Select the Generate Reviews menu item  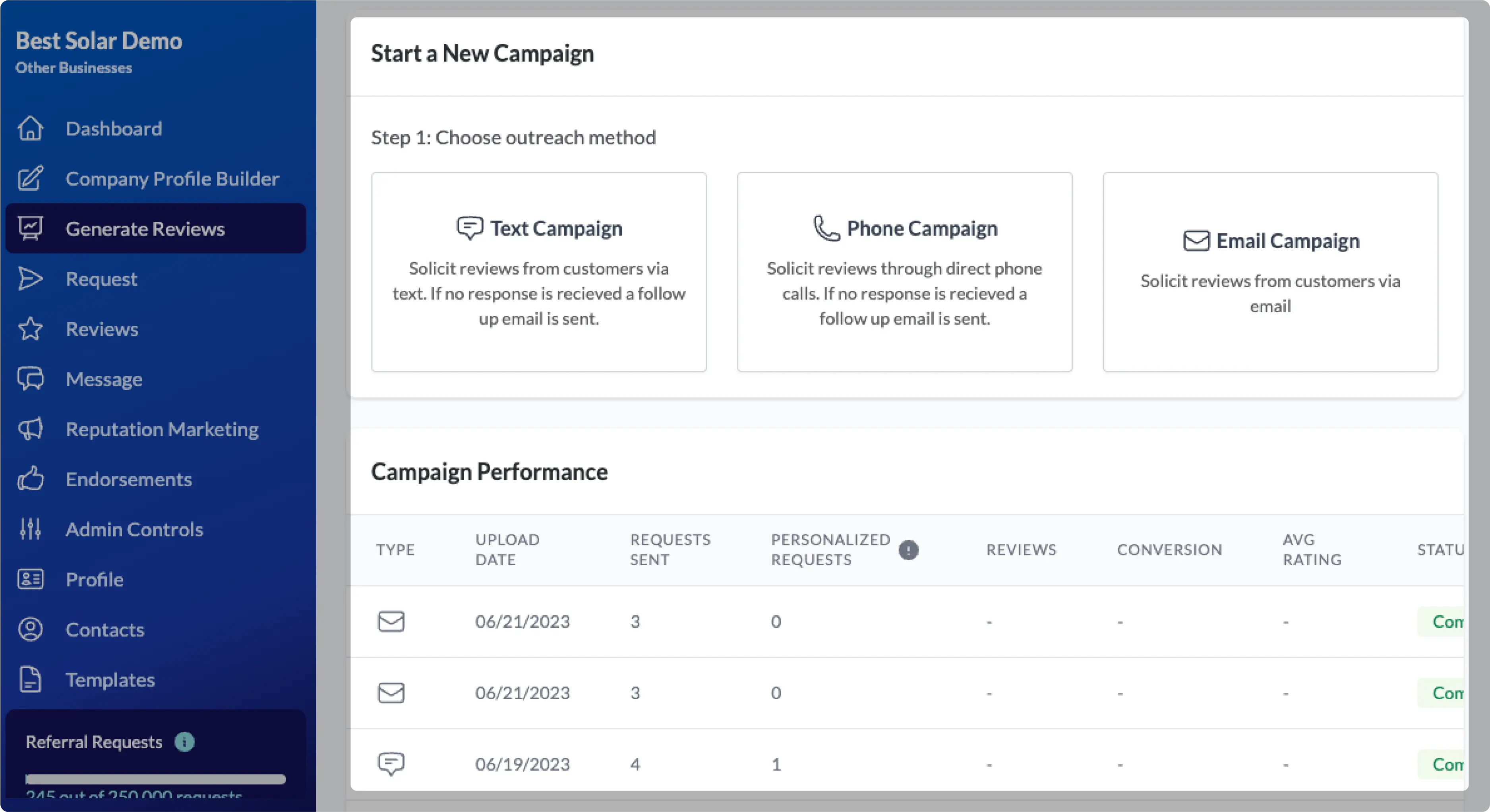[x=145, y=228]
